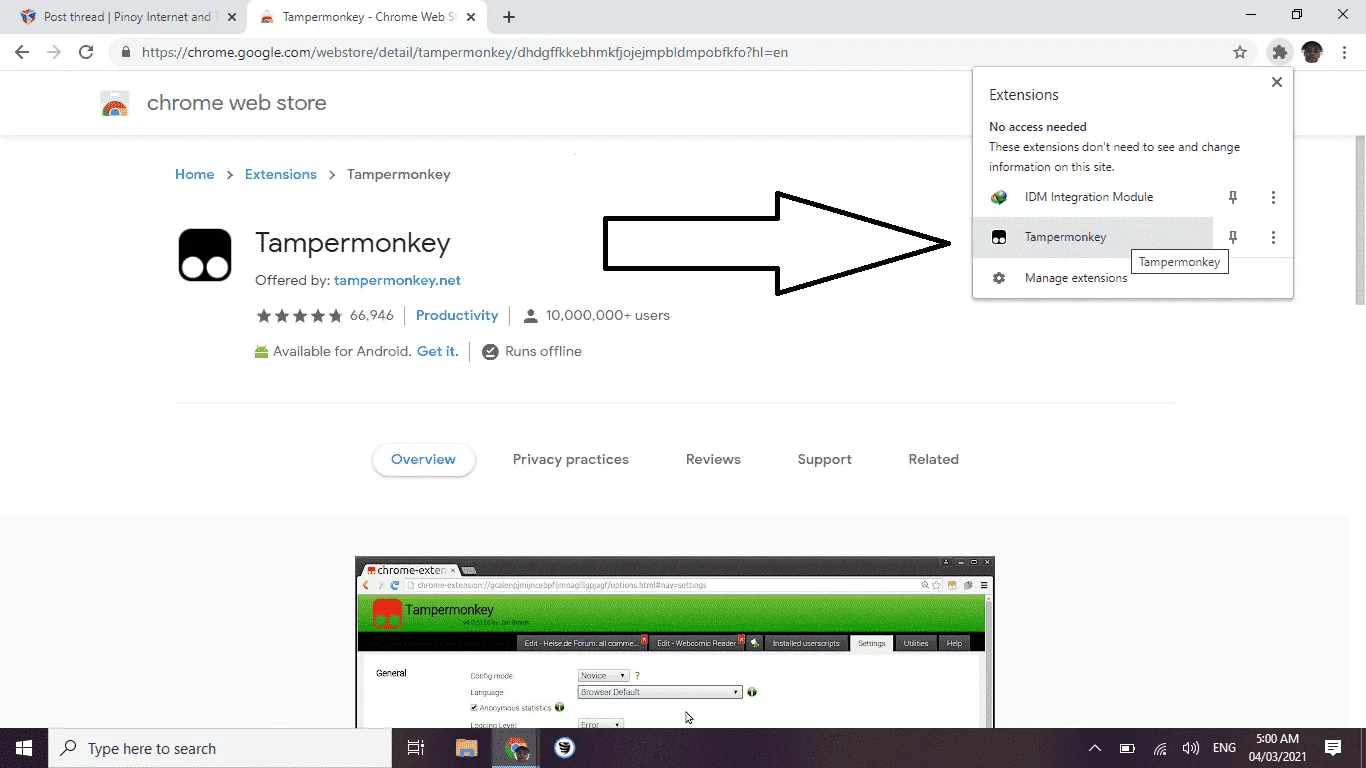
Task: Click the large Tampermonkey logo
Action: tap(205, 254)
